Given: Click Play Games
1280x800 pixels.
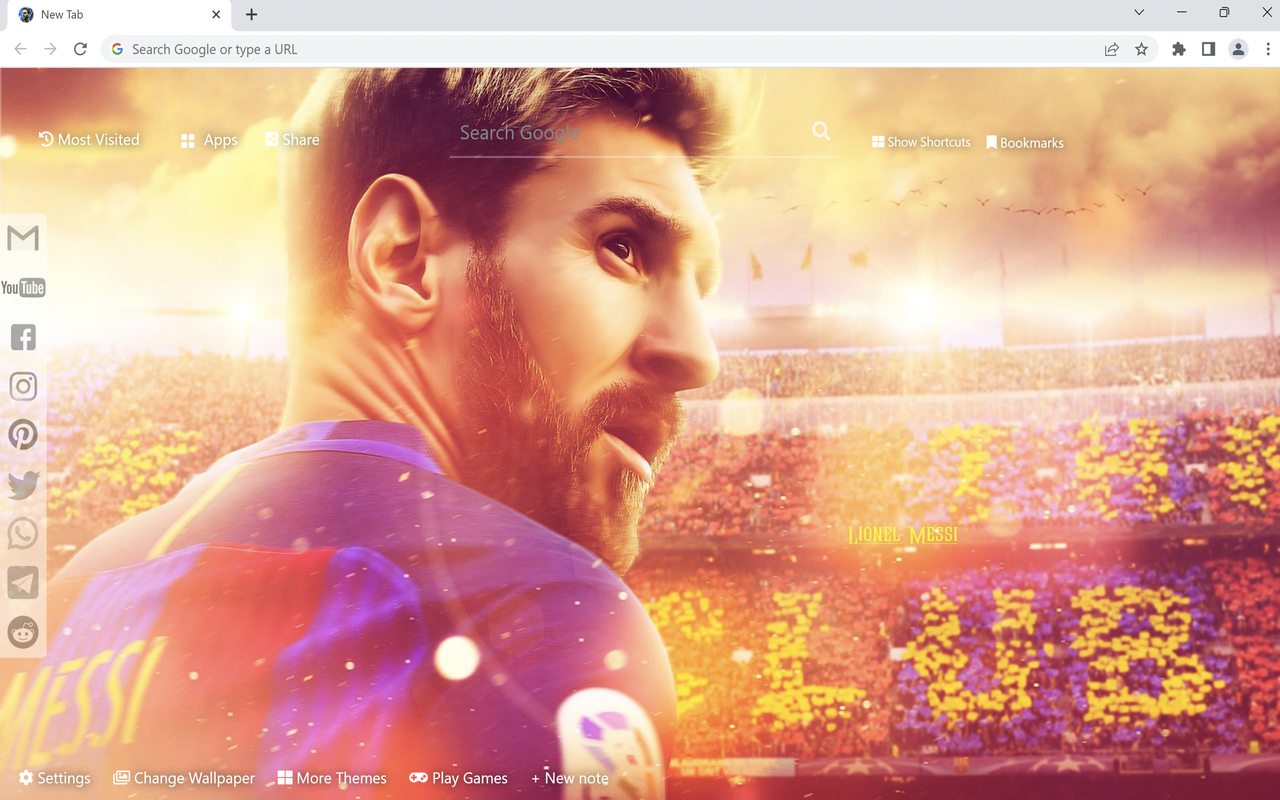Looking at the screenshot, I should coord(459,778).
